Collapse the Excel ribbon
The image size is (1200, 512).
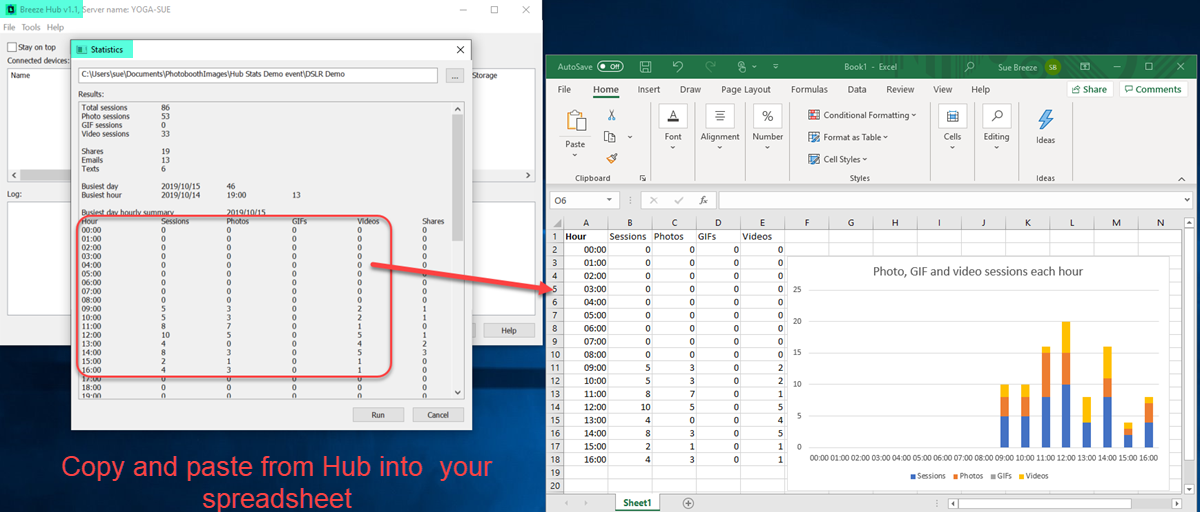click(1184, 178)
